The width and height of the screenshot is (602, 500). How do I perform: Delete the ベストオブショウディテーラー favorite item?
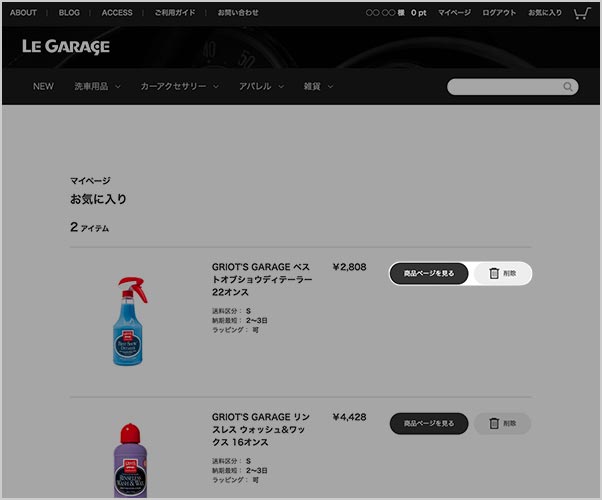(x=503, y=273)
